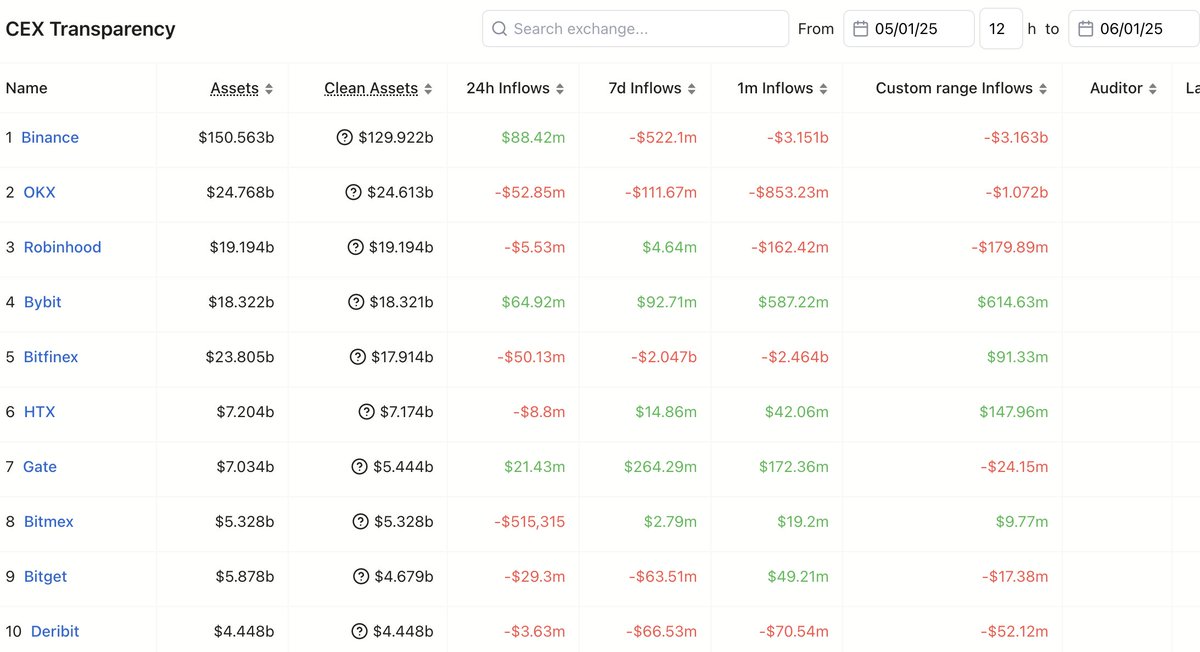Screen dimensions: 1200x652
Task: Click the clean assets help icon for Bitmex
Action: pyautogui.click(x=361, y=522)
